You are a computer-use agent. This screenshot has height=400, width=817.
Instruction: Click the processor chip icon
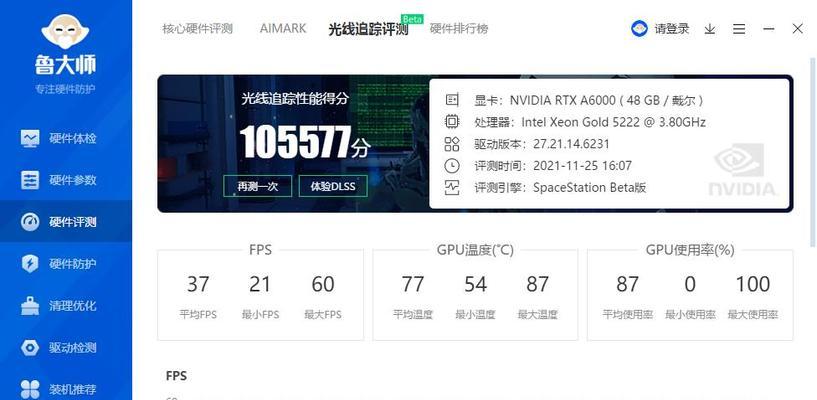(452, 122)
